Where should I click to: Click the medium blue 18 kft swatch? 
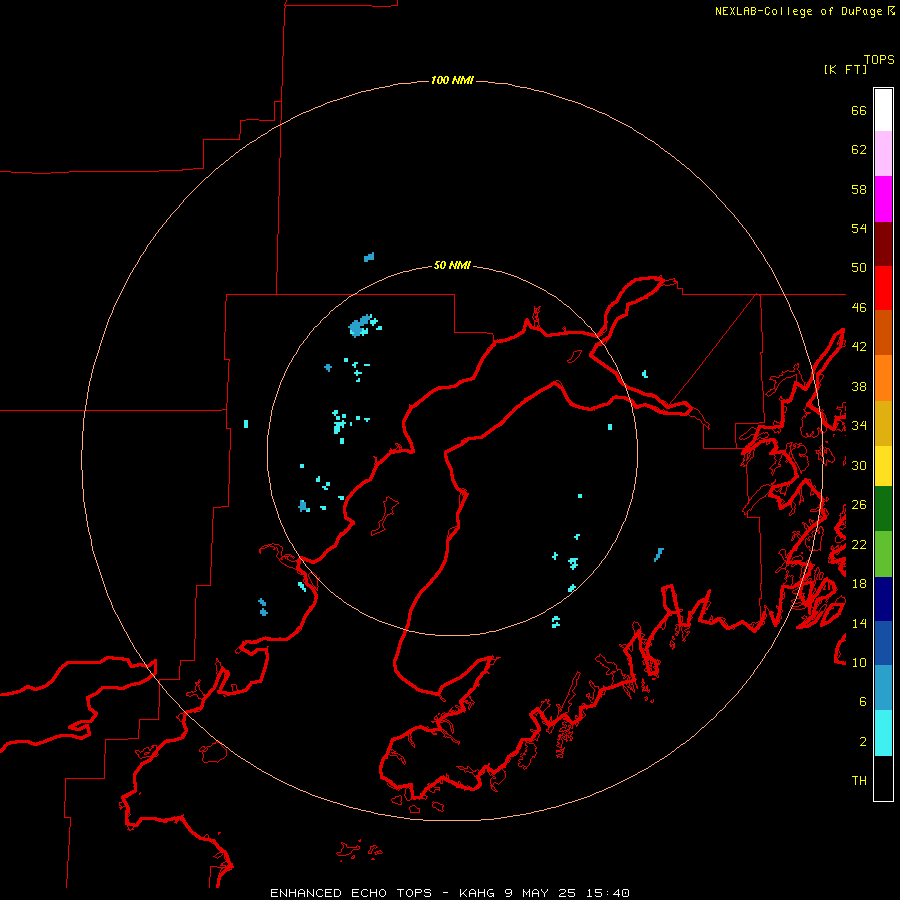[x=883, y=643]
